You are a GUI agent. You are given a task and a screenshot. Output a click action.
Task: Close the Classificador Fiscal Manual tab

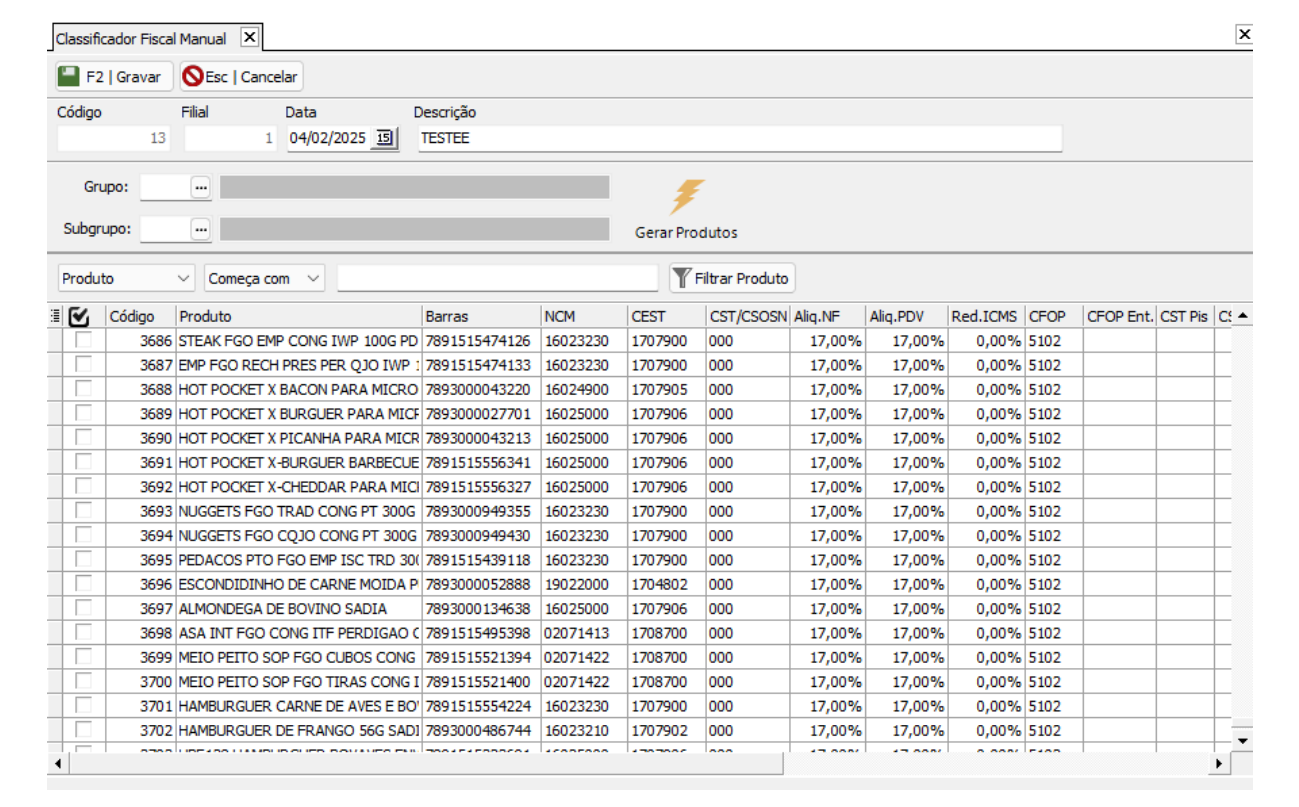click(250, 38)
